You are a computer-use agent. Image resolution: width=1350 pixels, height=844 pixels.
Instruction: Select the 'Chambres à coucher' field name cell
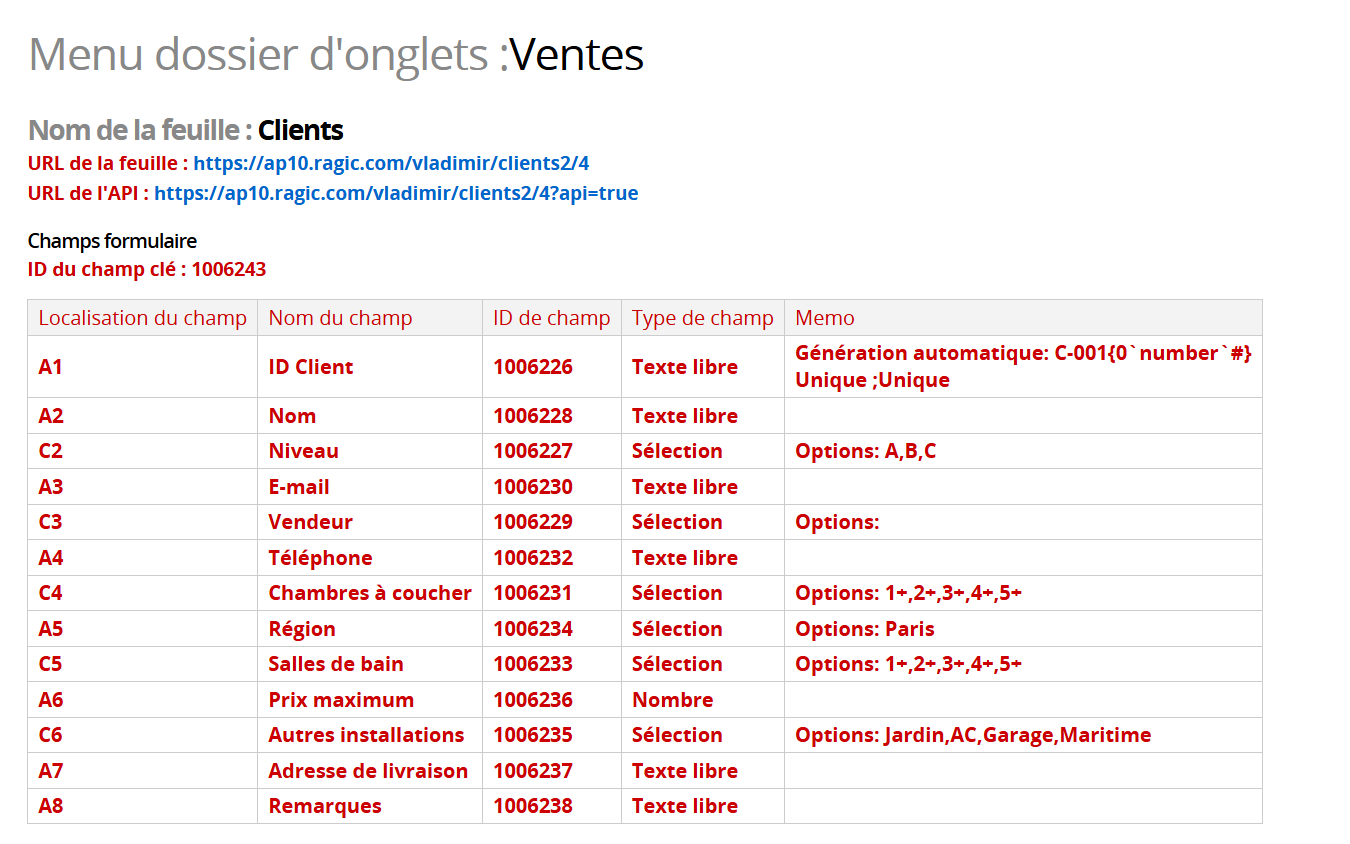click(x=370, y=593)
